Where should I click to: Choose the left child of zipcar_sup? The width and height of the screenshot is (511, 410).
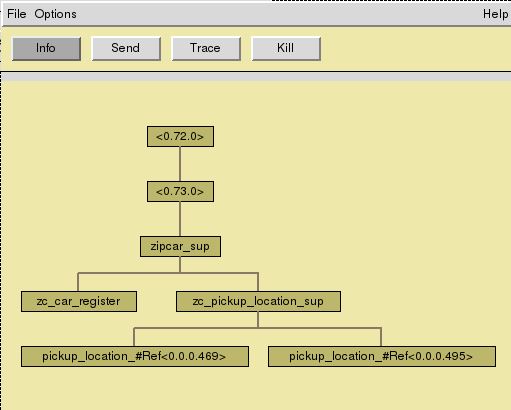79,301
